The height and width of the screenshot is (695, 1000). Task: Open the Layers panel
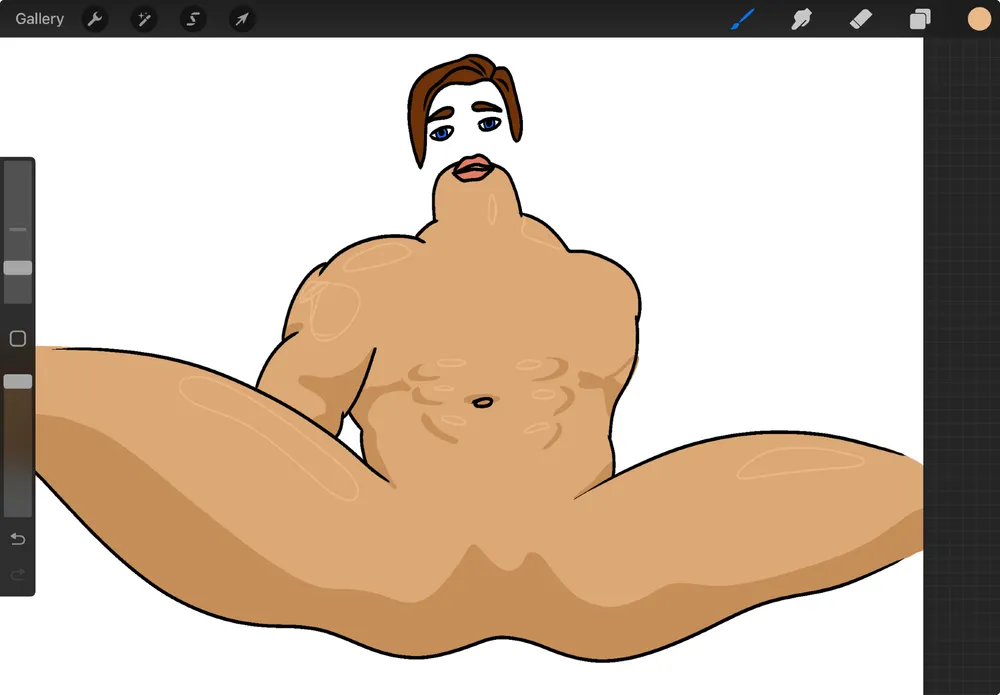920,19
